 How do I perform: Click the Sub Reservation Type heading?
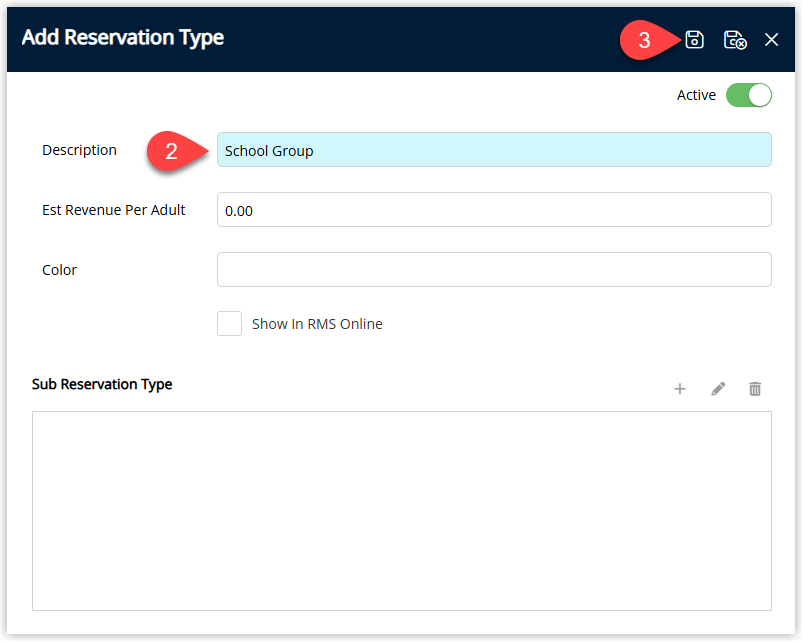102,384
